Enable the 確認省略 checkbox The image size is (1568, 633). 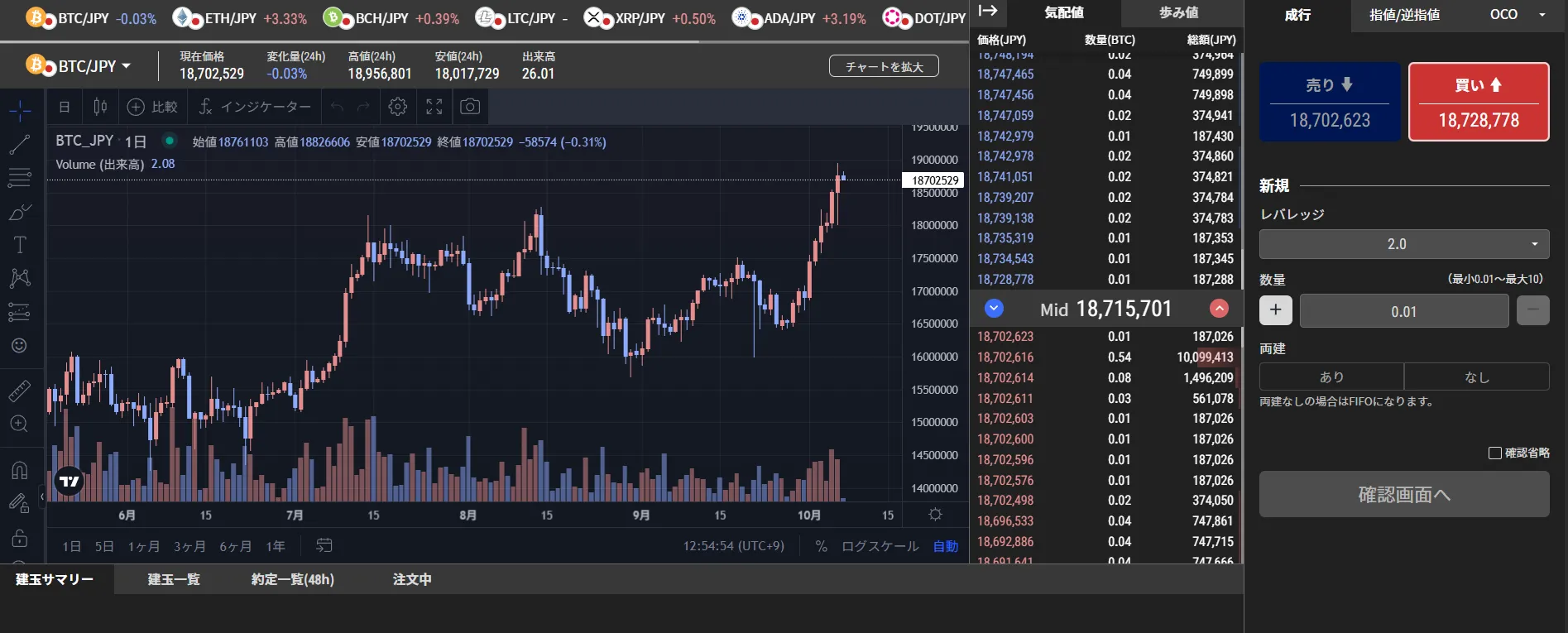coord(1494,453)
